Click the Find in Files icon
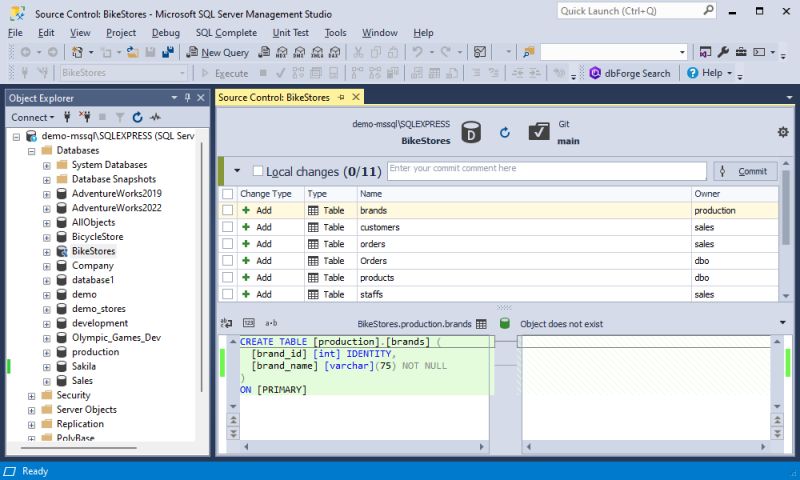This screenshot has height=480, width=800. pos(529,52)
